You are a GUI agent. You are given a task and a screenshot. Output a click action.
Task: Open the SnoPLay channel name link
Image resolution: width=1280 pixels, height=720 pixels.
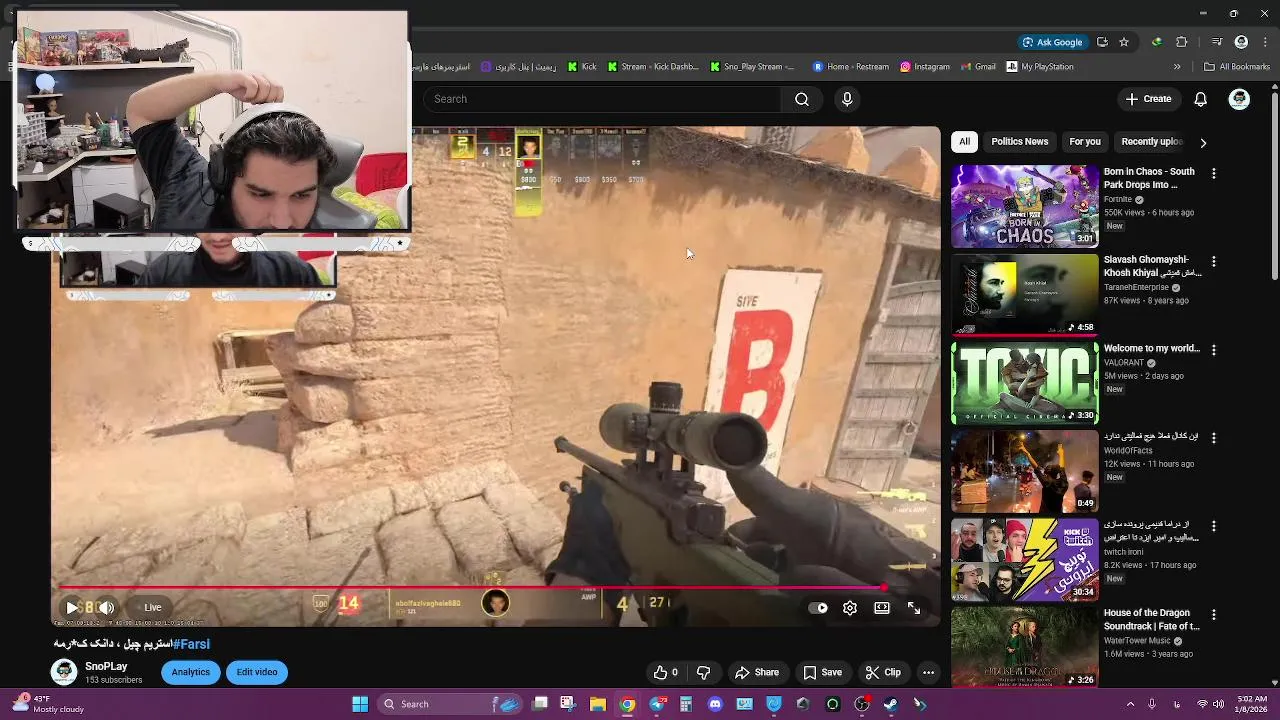[106, 666]
